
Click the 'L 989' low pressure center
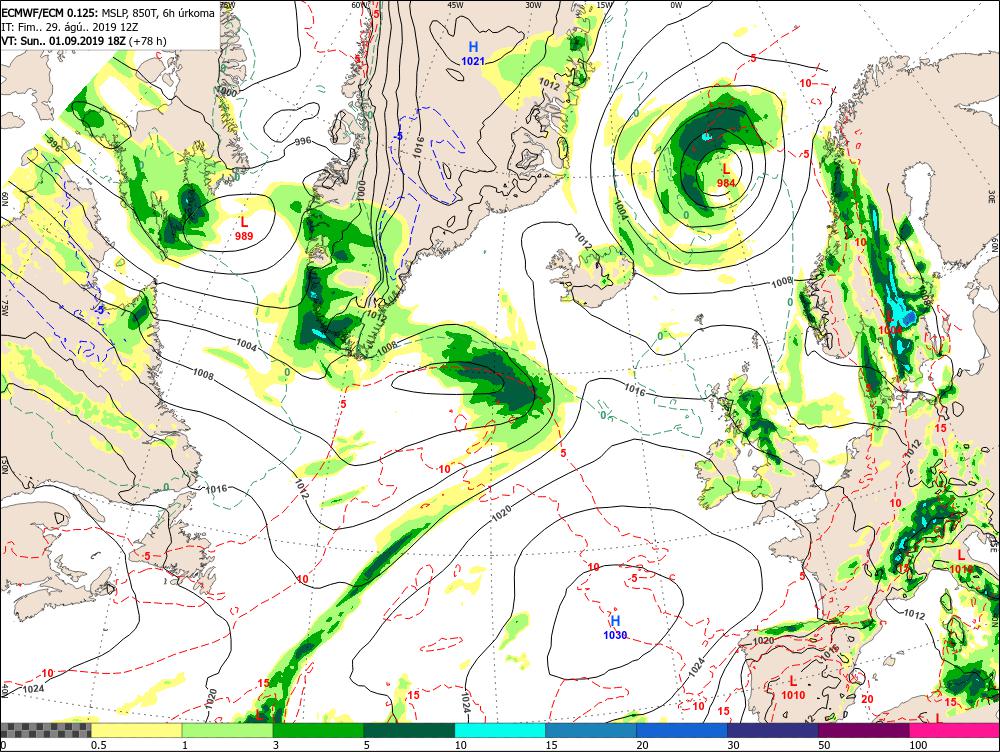(x=244, y=228)
